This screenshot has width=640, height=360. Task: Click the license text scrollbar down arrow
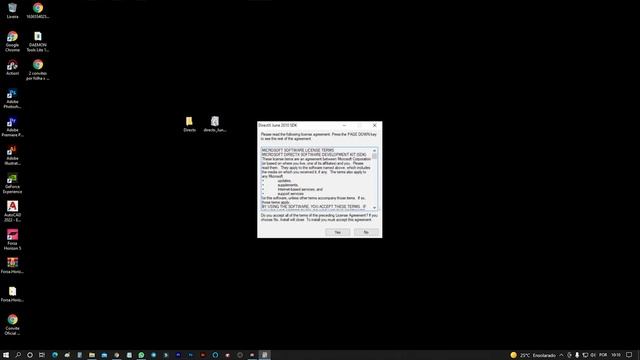(x=374, y=208)
